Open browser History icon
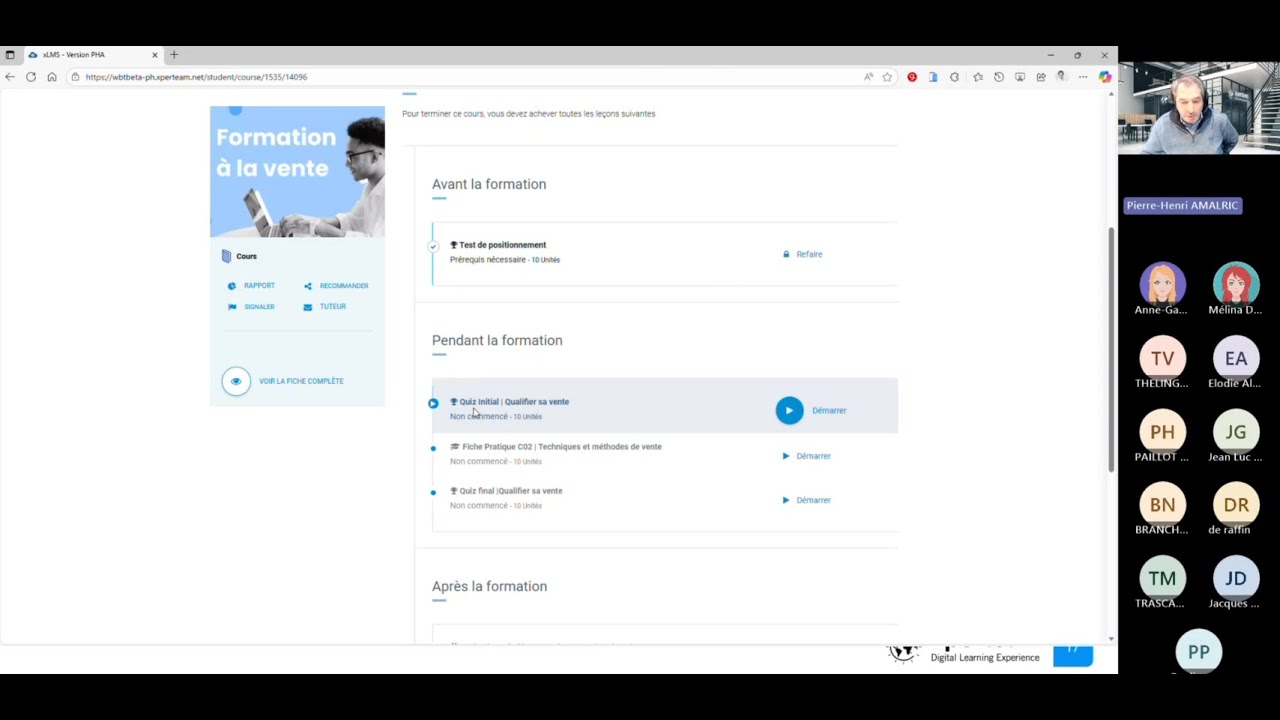 [x=999, y=77]
